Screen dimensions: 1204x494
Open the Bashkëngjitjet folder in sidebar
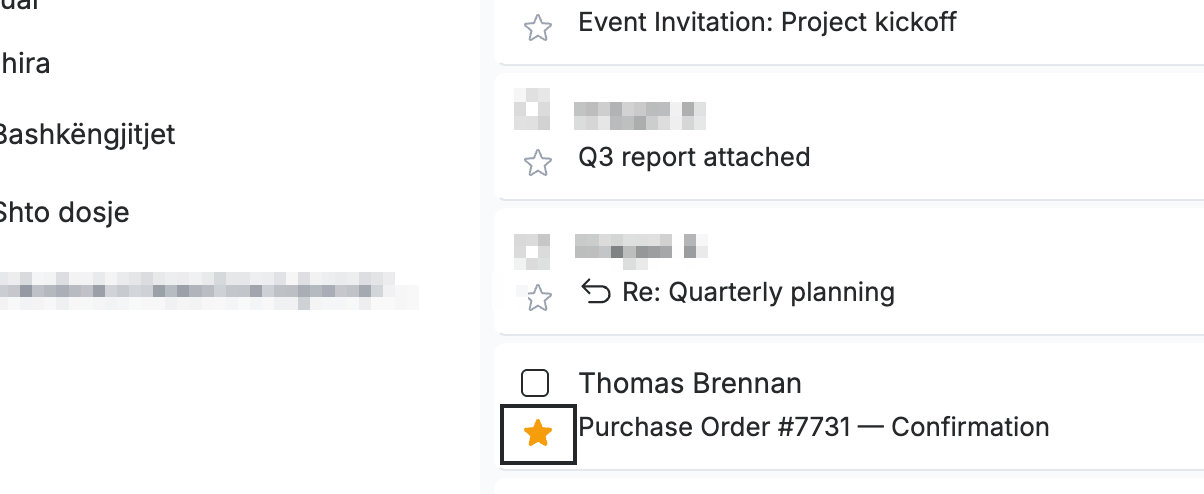coord(86,134)
